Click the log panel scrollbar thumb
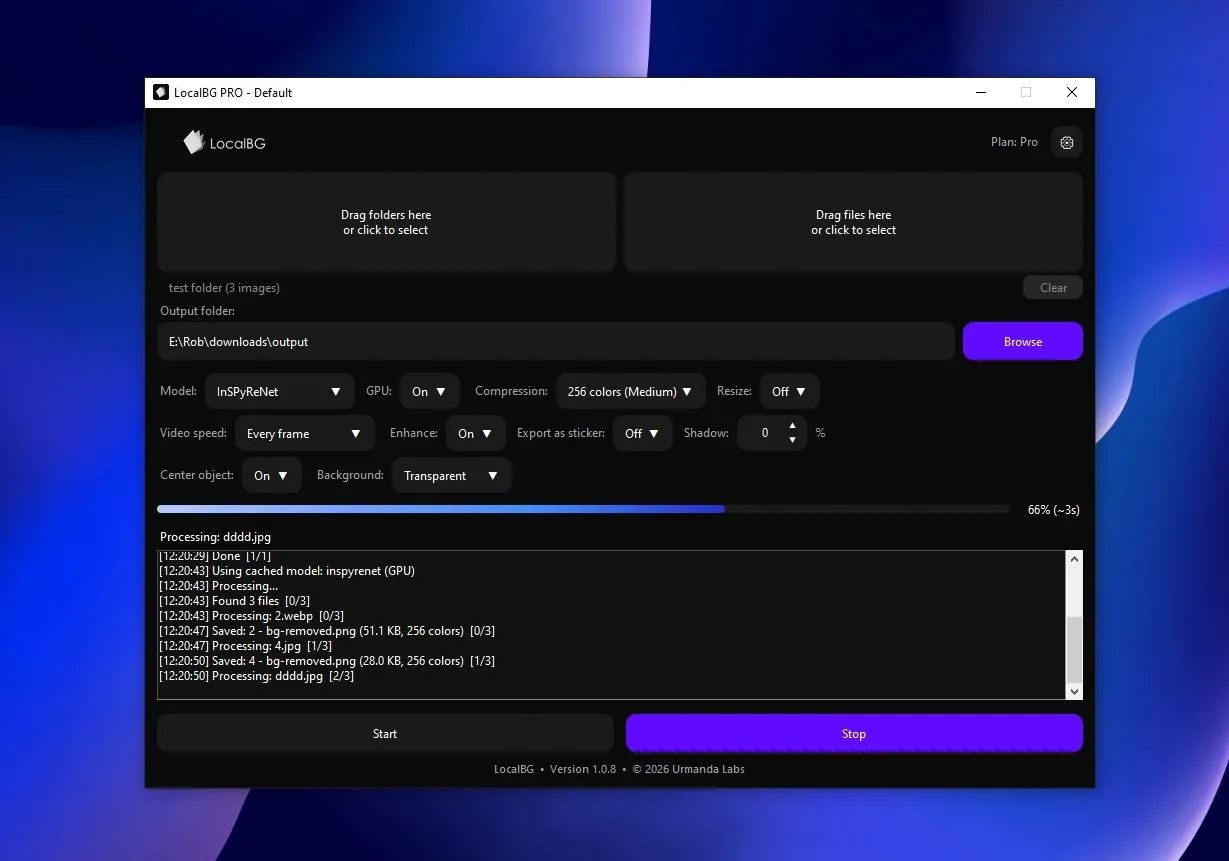The width and height of the screenshot is (1229, 861). pos(1075,649)
